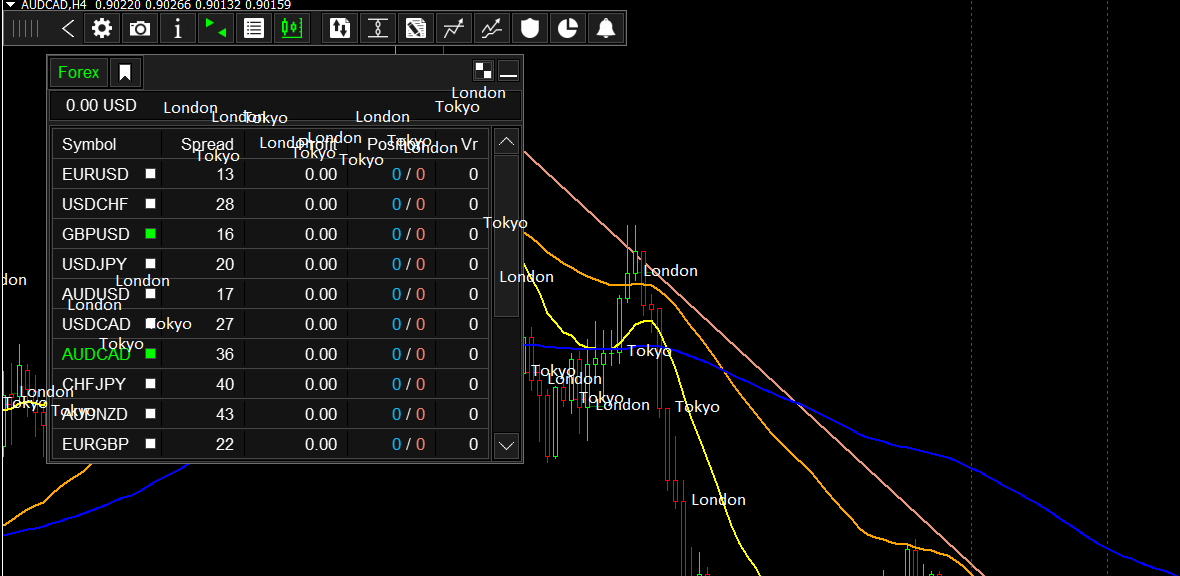
Task: Click the 0.00 USD balance field
Action: pyautogui.click(x=285, y=105)
